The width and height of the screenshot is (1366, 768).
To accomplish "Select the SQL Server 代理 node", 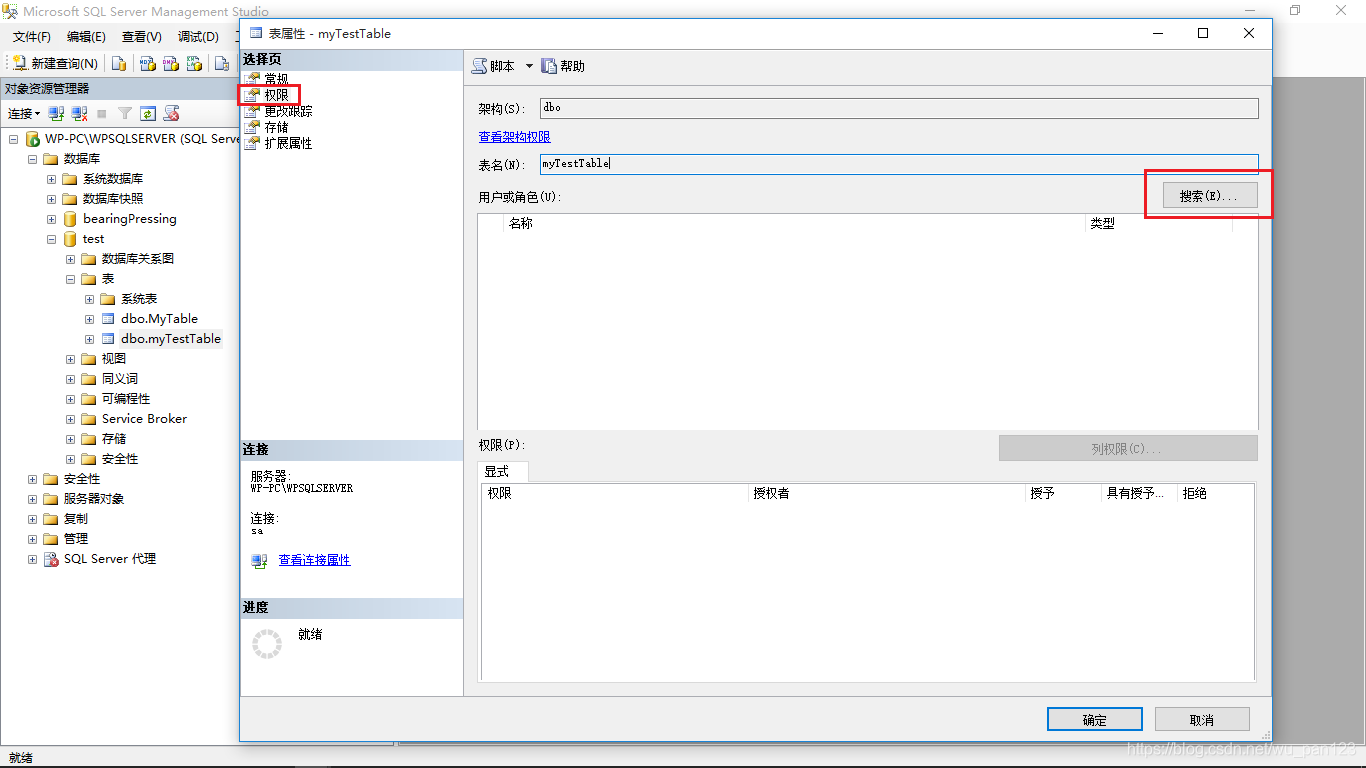I will [110, 559].
